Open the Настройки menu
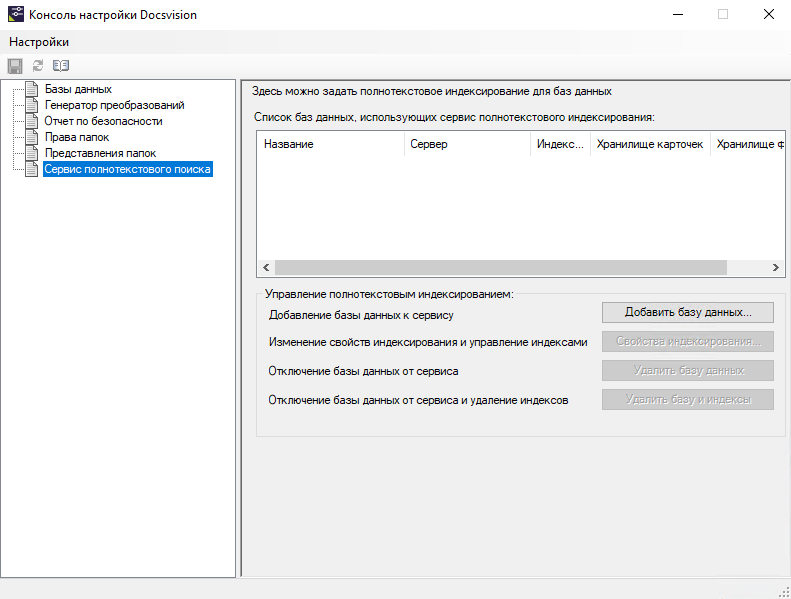Screen dimensions: 791x599 [x=39, y=42]
